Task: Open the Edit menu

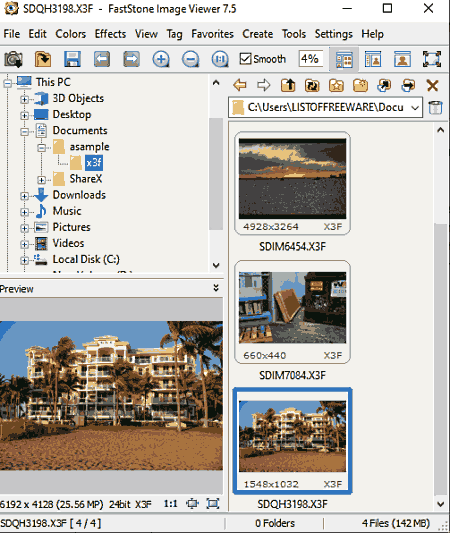Action: coord(37,34)
